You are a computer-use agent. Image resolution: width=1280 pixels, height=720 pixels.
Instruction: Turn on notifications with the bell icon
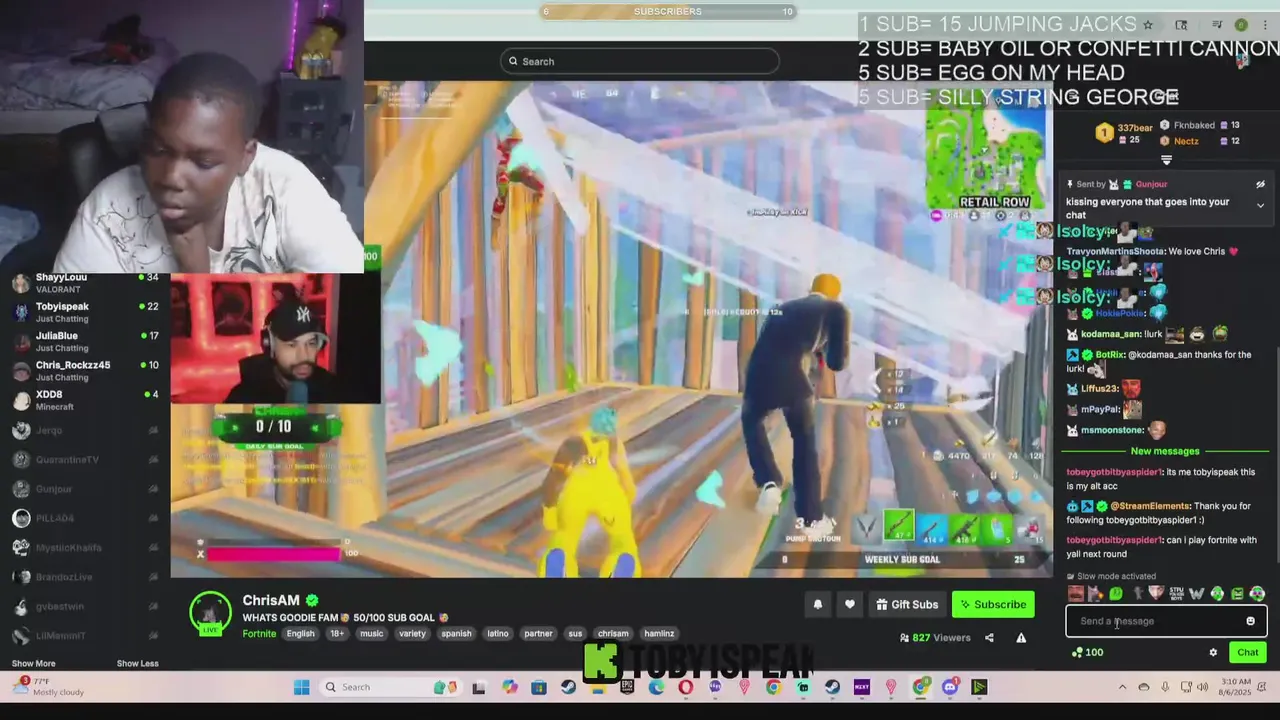817,604
